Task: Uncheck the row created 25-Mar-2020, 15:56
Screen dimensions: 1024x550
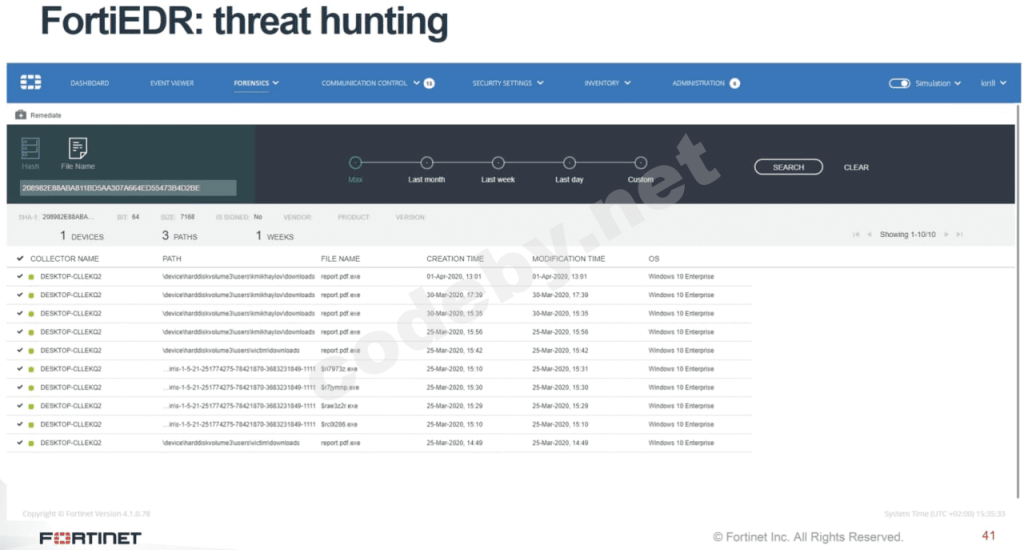Action: (20, 332)
